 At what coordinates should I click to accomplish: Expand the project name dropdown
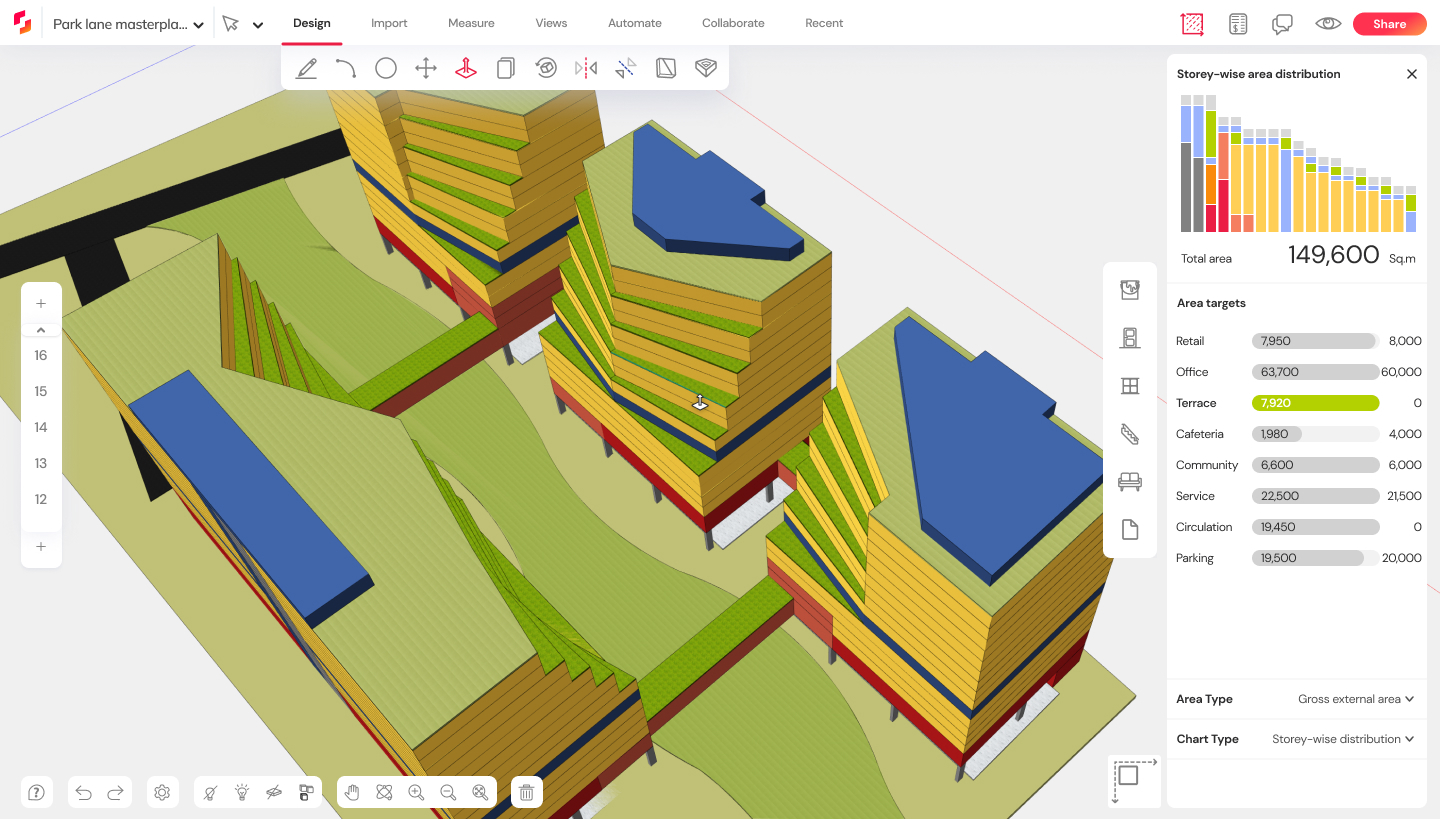[198, 22]
